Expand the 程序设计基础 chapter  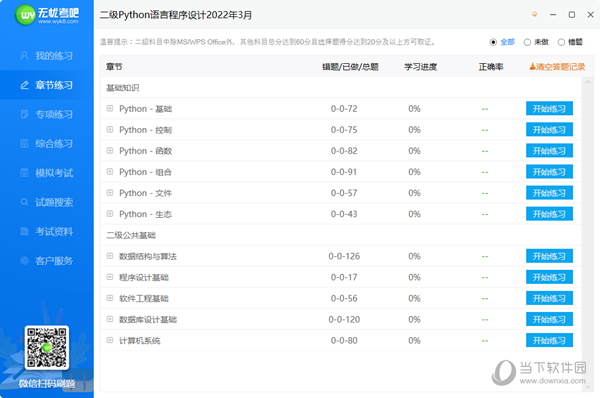110,277
